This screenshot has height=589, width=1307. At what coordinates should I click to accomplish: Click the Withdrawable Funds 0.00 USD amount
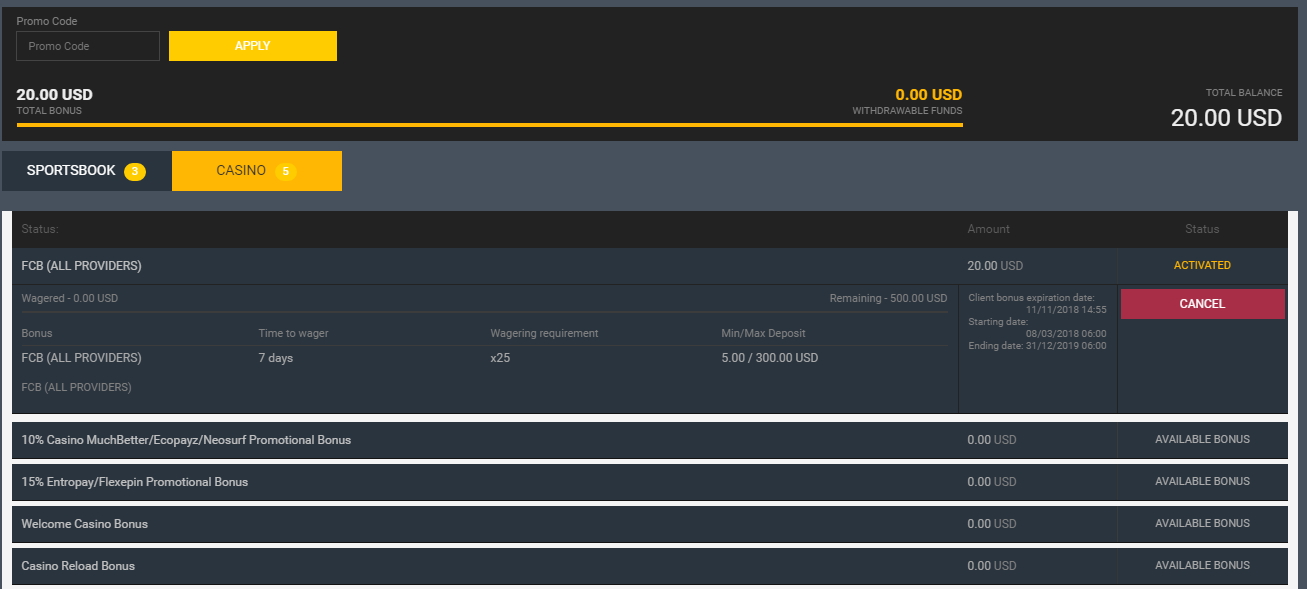pyautogui.click(x=928, y=95)
